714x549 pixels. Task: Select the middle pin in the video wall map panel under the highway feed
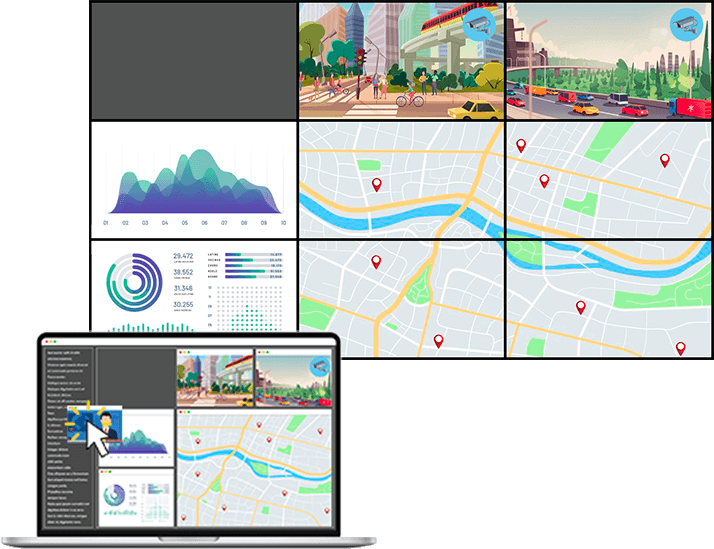pos(544,181)
